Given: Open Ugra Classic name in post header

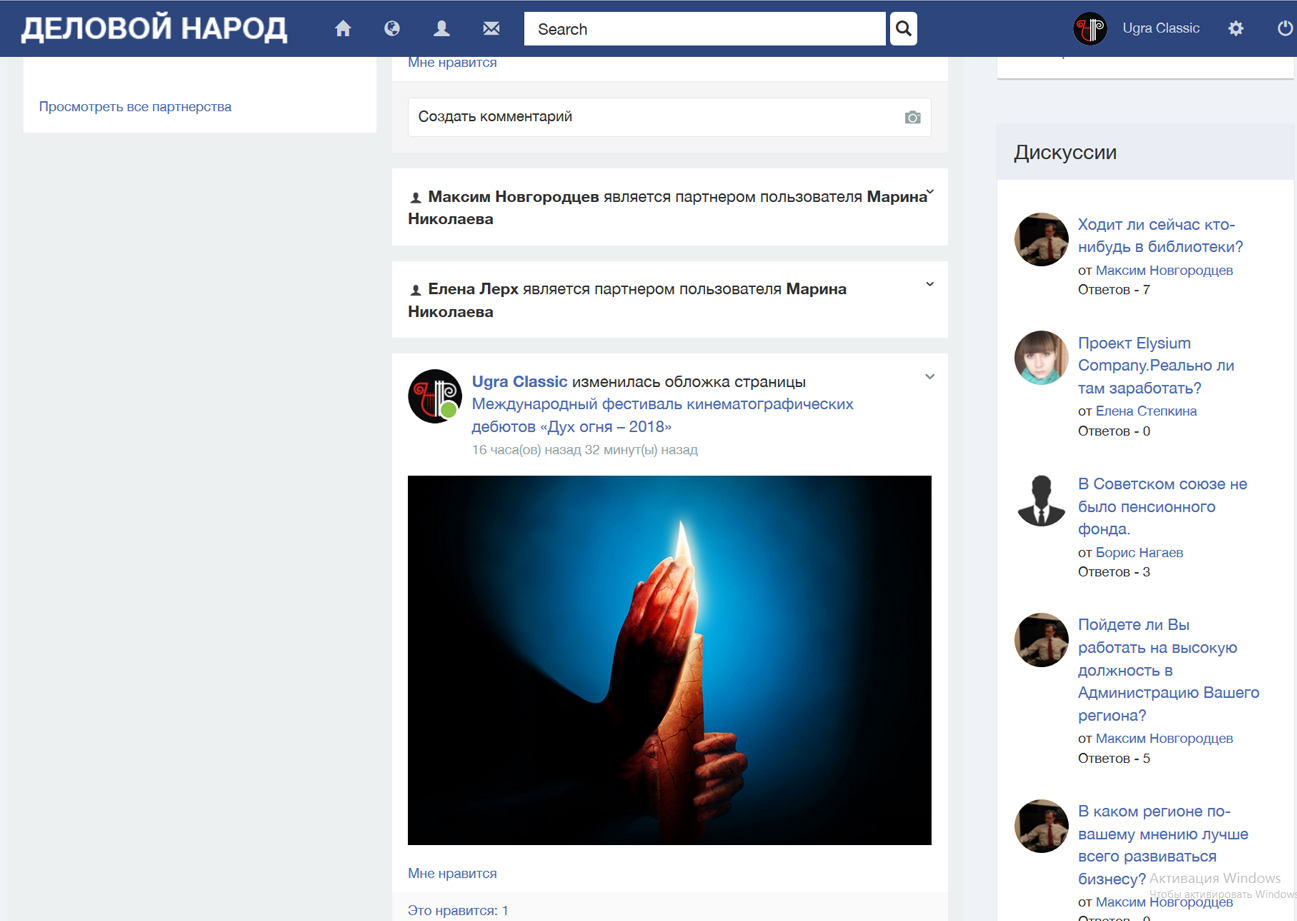Looking at the screenshot, I should tap(519, 382).
